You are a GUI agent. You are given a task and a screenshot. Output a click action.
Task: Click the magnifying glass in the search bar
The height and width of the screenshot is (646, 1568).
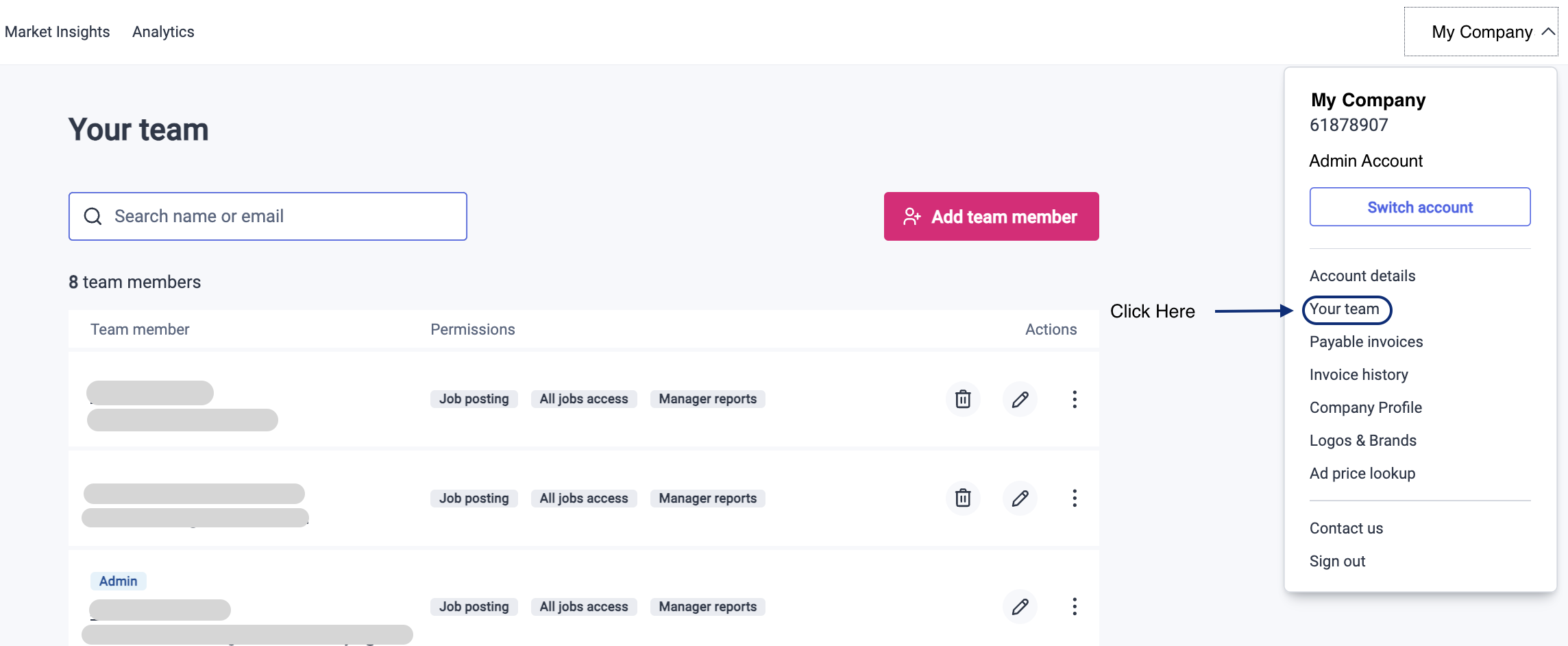[93, 216]
